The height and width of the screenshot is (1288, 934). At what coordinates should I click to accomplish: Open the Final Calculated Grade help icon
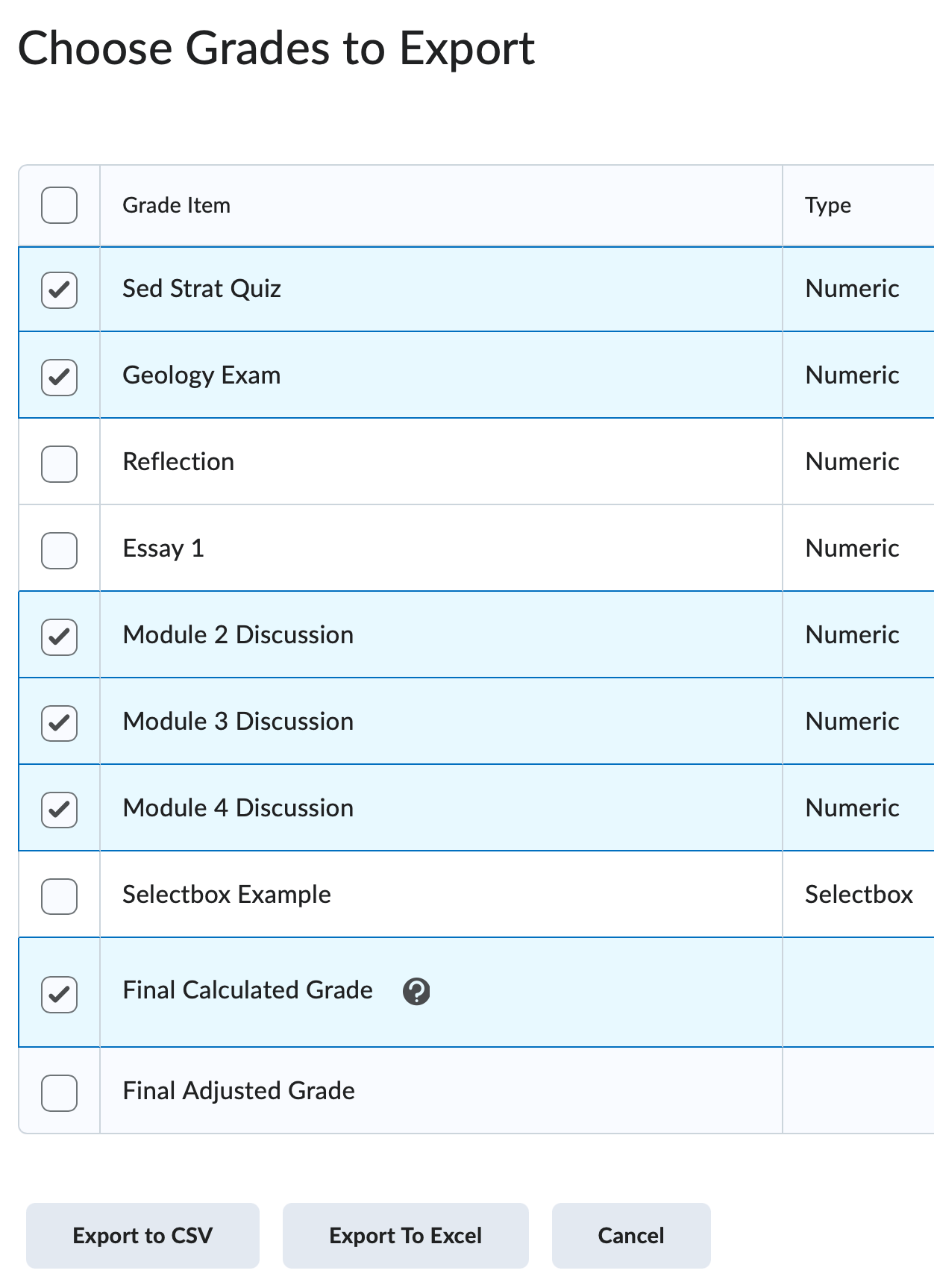(417, 992)
